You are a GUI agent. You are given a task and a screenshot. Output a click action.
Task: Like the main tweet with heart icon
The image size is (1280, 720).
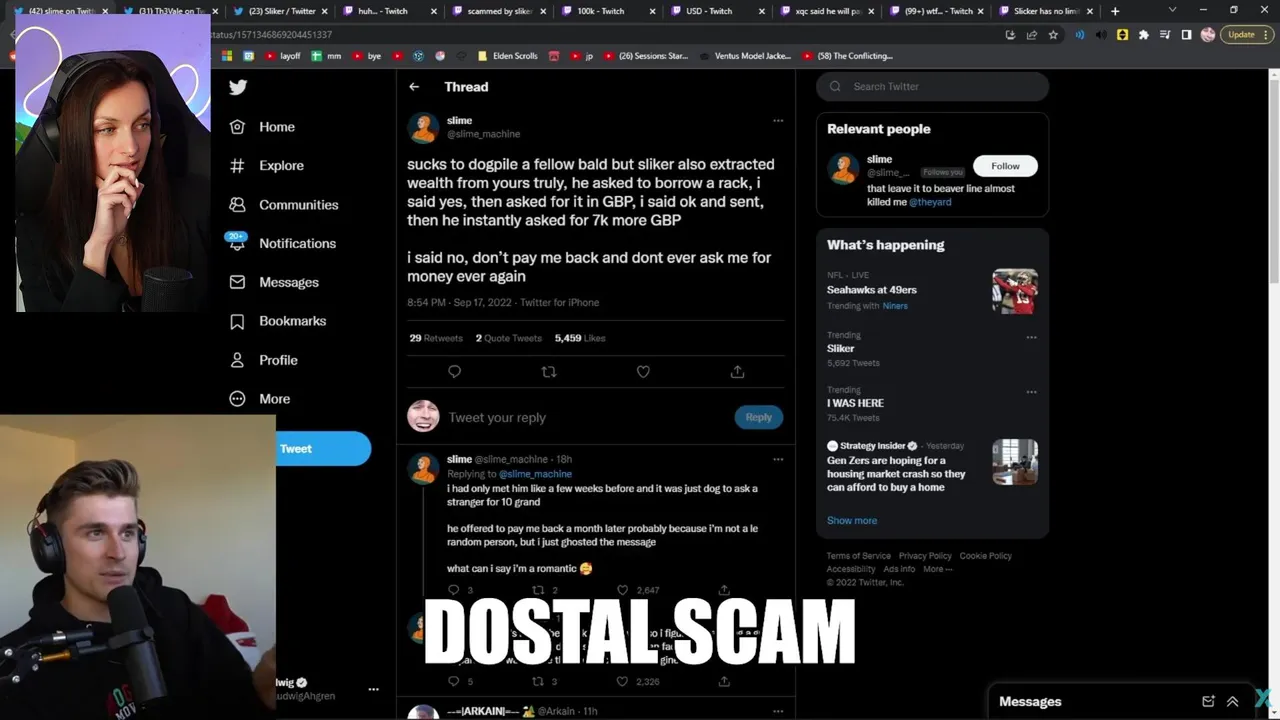click(643, 372)
